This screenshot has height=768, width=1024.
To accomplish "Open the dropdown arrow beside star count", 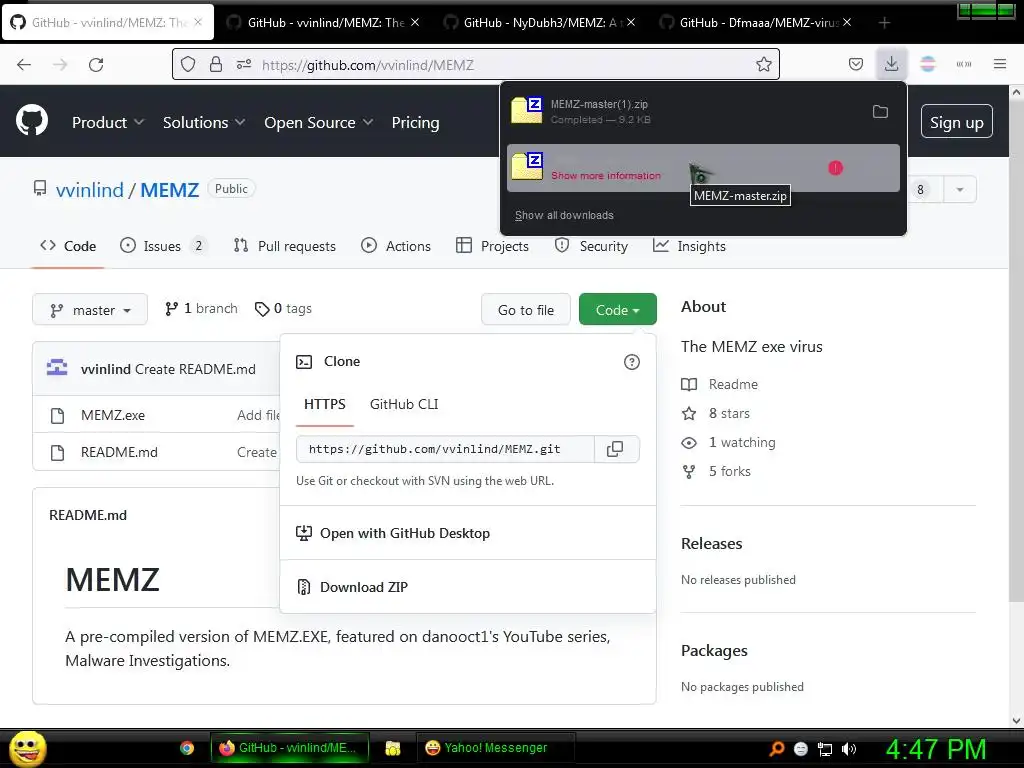I will click(x=959, y=189).
